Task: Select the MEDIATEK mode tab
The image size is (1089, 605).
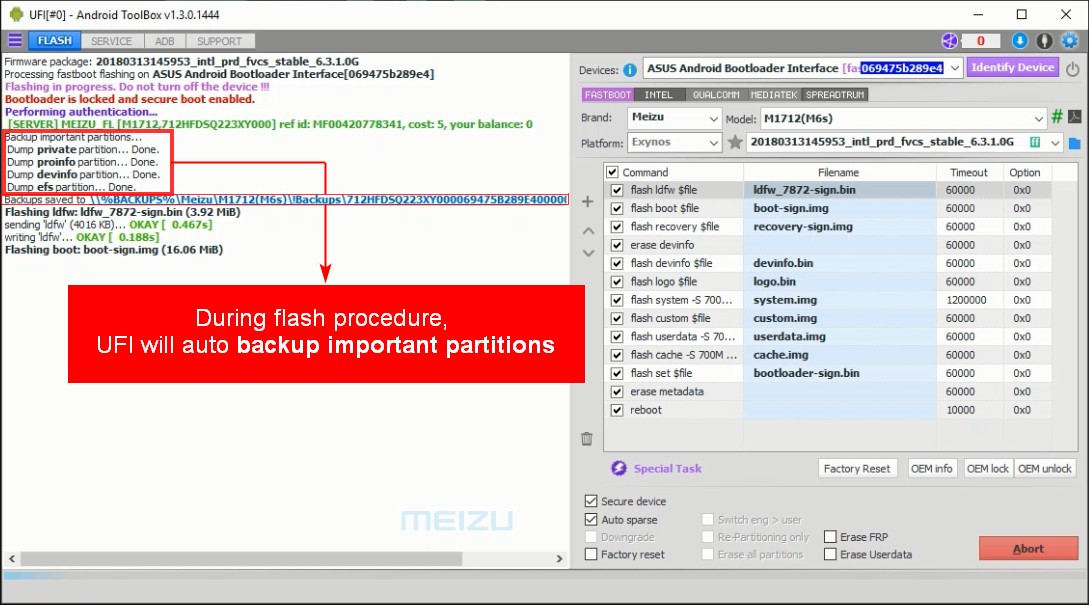Action: pyautogui.click(x=774, y=94)
